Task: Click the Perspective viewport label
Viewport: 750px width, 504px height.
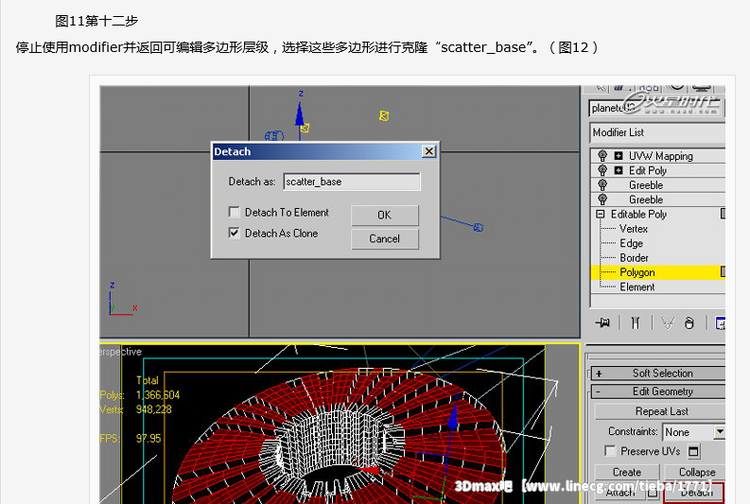Action: [x=121, y=351]
